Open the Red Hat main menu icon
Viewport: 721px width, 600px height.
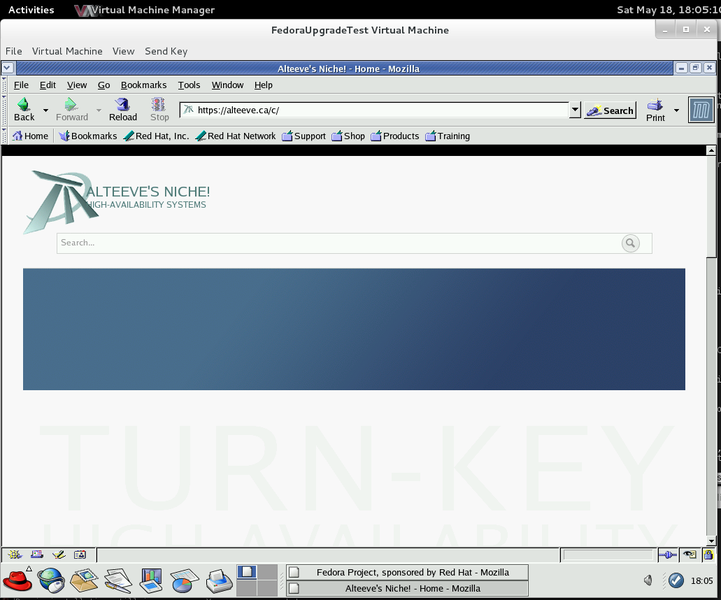tap(17, 579)
